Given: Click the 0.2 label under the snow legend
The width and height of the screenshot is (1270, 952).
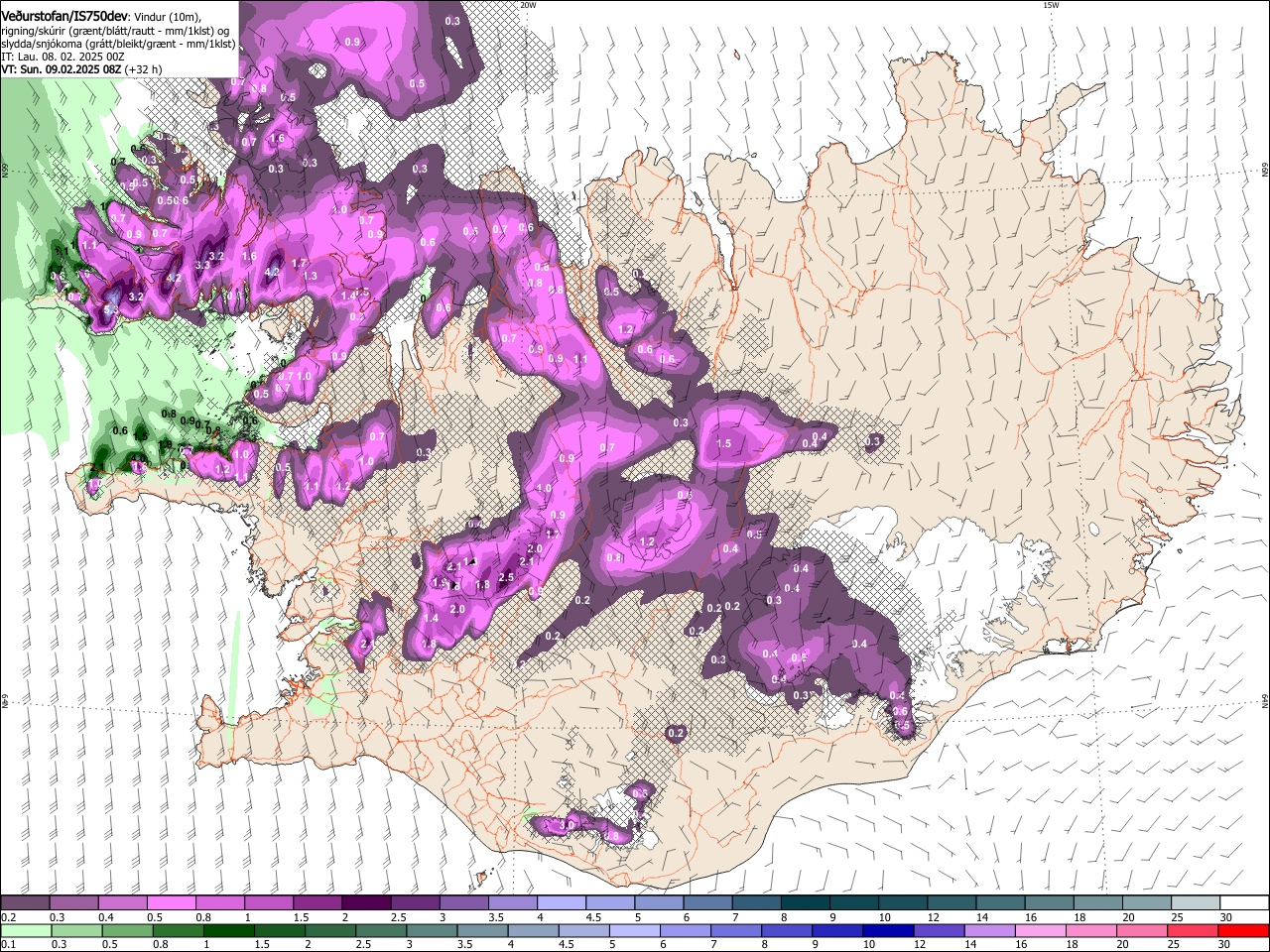Looking at the screenshot, I should click(10, 917).
